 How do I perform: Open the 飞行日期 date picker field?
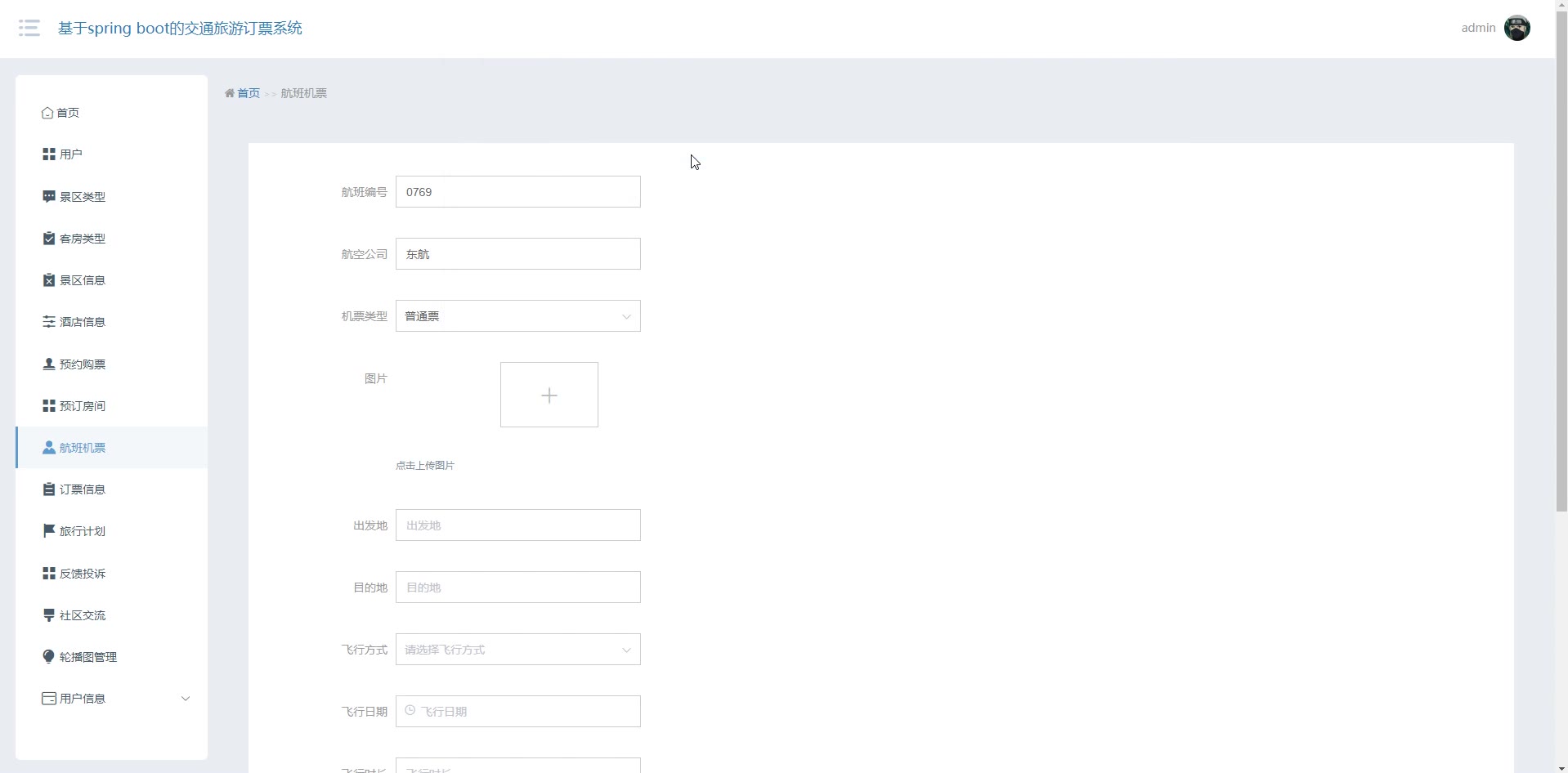click(x=518, y=712)
